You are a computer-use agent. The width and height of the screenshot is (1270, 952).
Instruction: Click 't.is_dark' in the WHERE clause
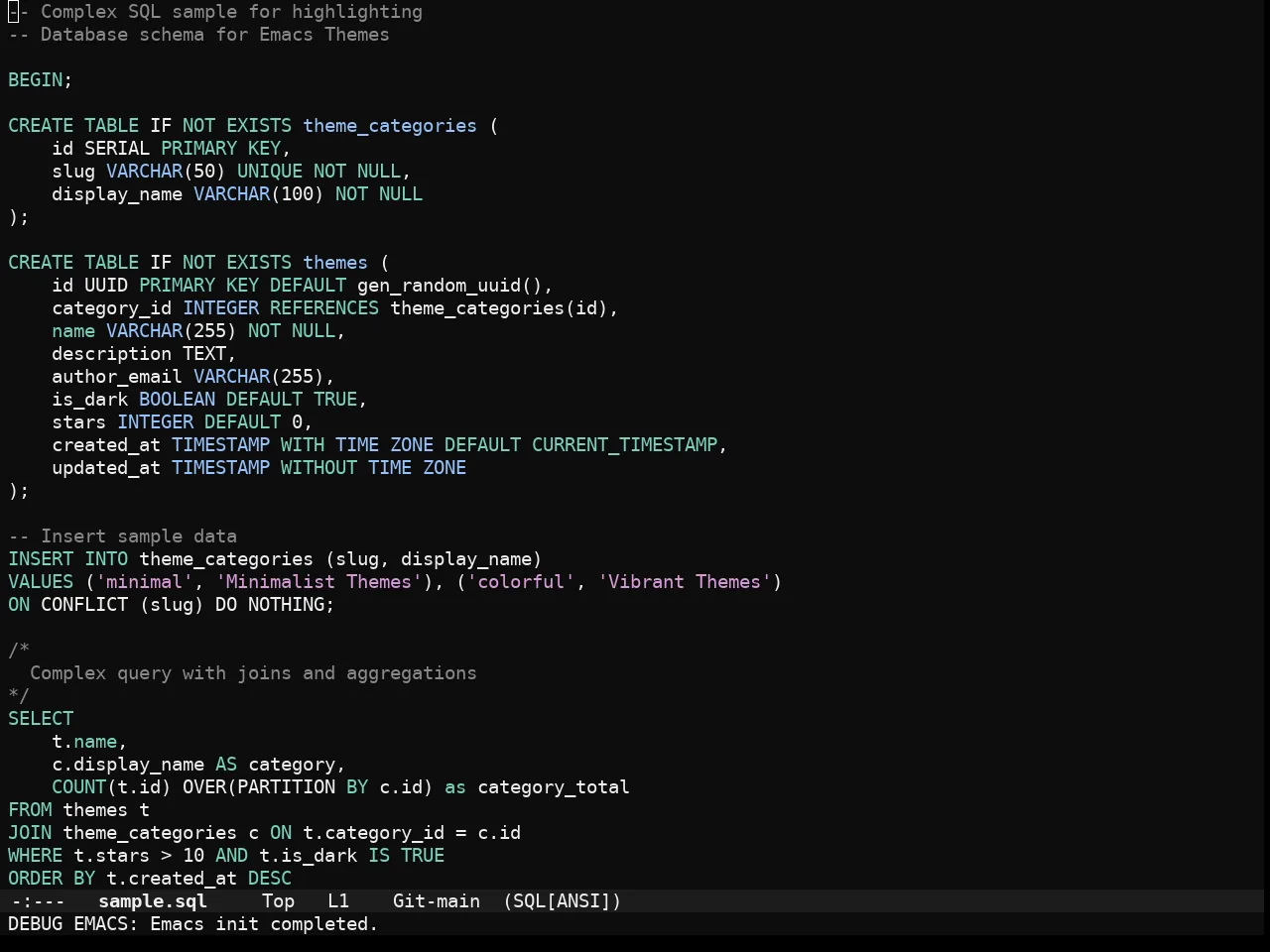308,856
